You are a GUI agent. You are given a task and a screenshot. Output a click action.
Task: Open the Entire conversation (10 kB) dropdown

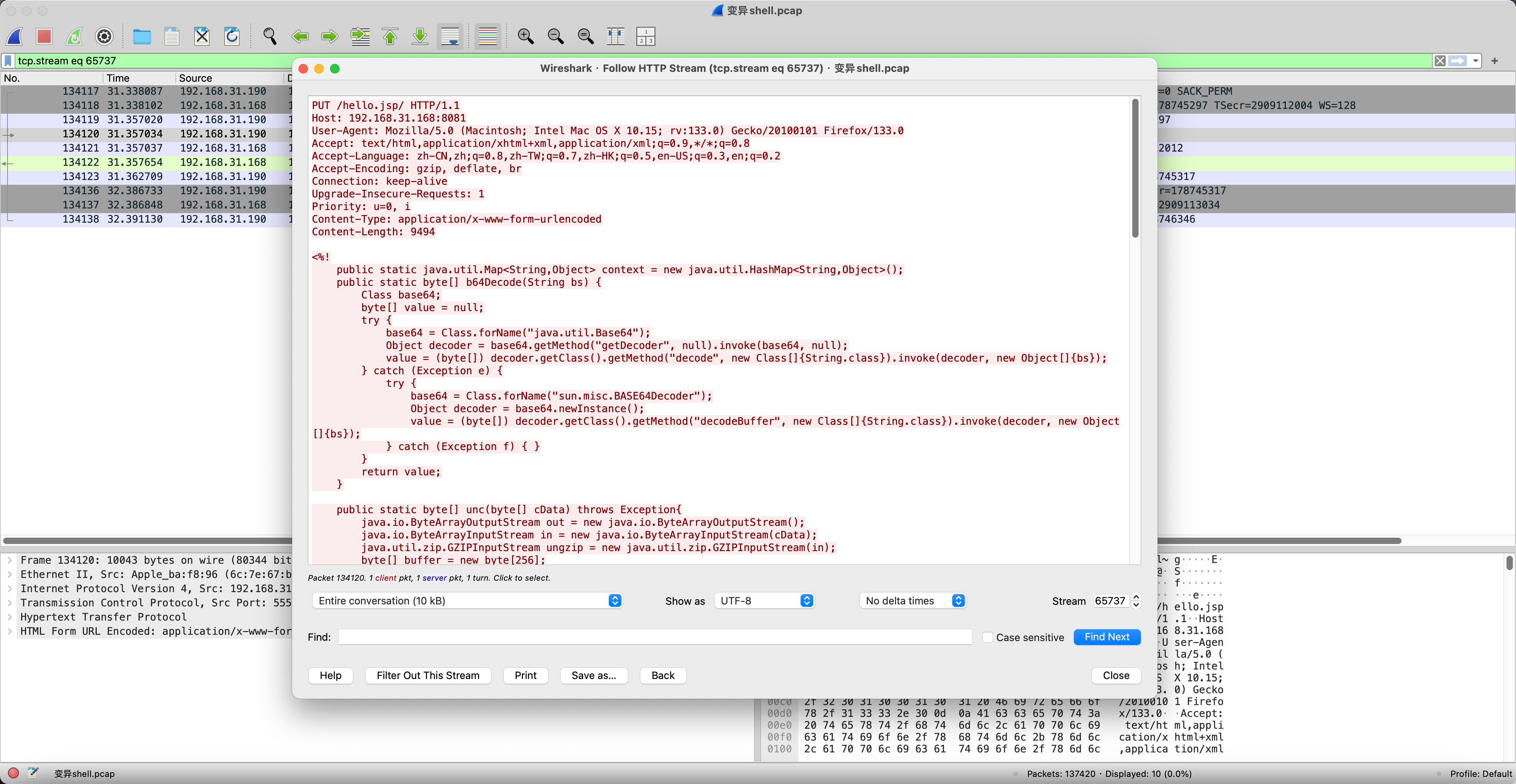click(467, 601)
